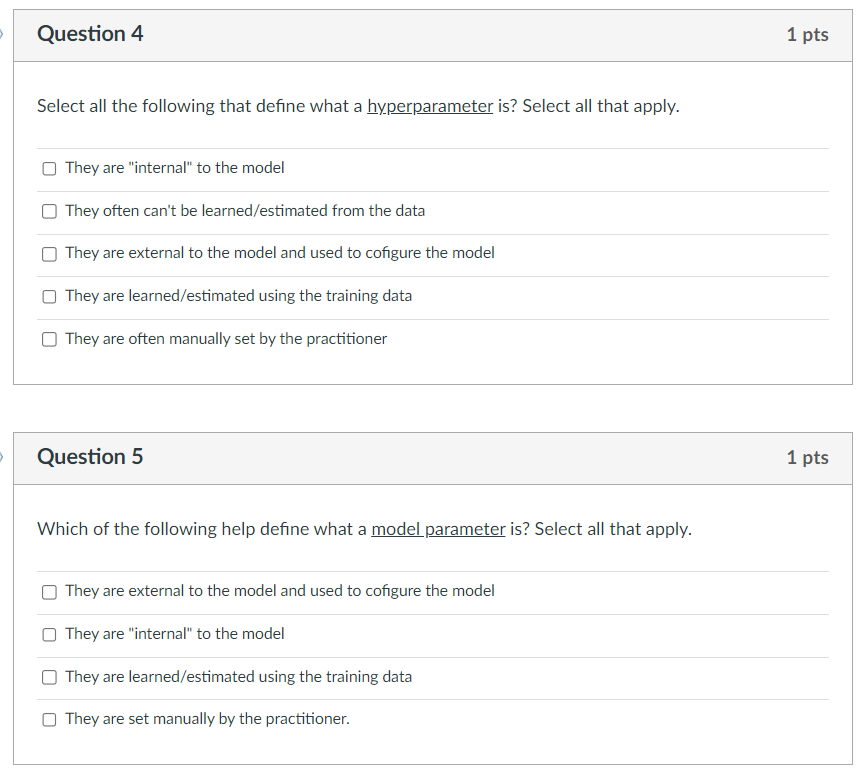Open the underlined 'hyperparameter' link
Image resolution: width=862 pixels, height=780 pixels.
tap(430, 106)
